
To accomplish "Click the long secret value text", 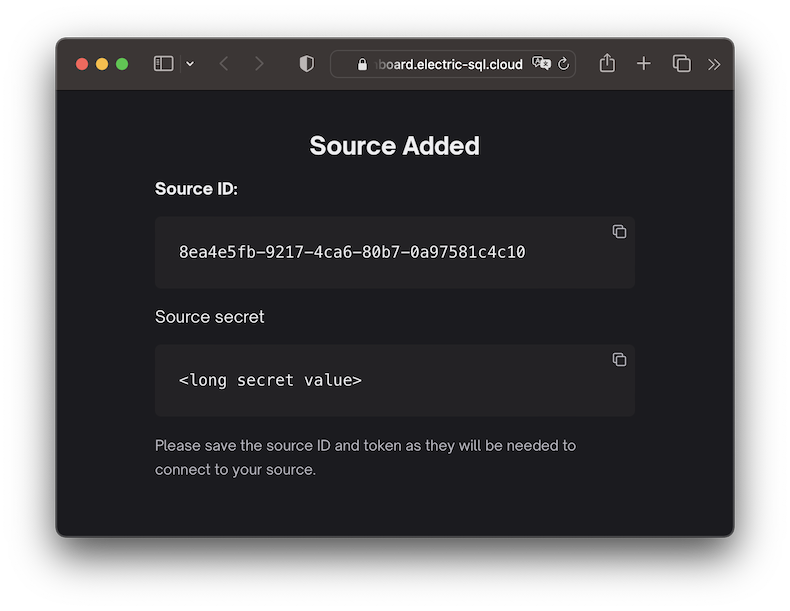I will (x=270, y=380).
